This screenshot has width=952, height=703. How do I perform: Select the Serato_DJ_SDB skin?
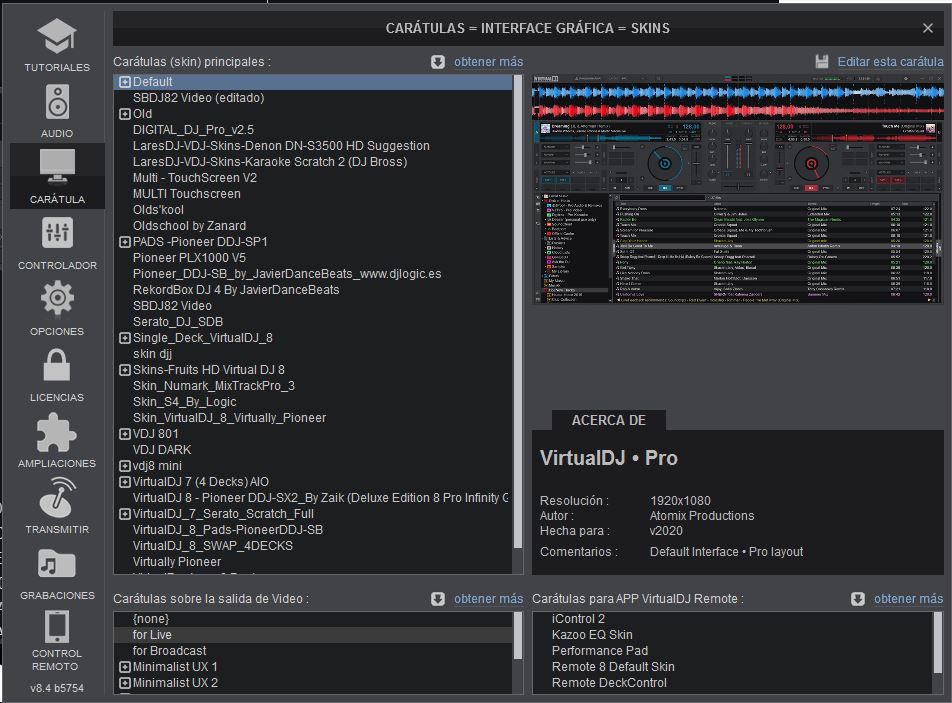coord(178,322)
